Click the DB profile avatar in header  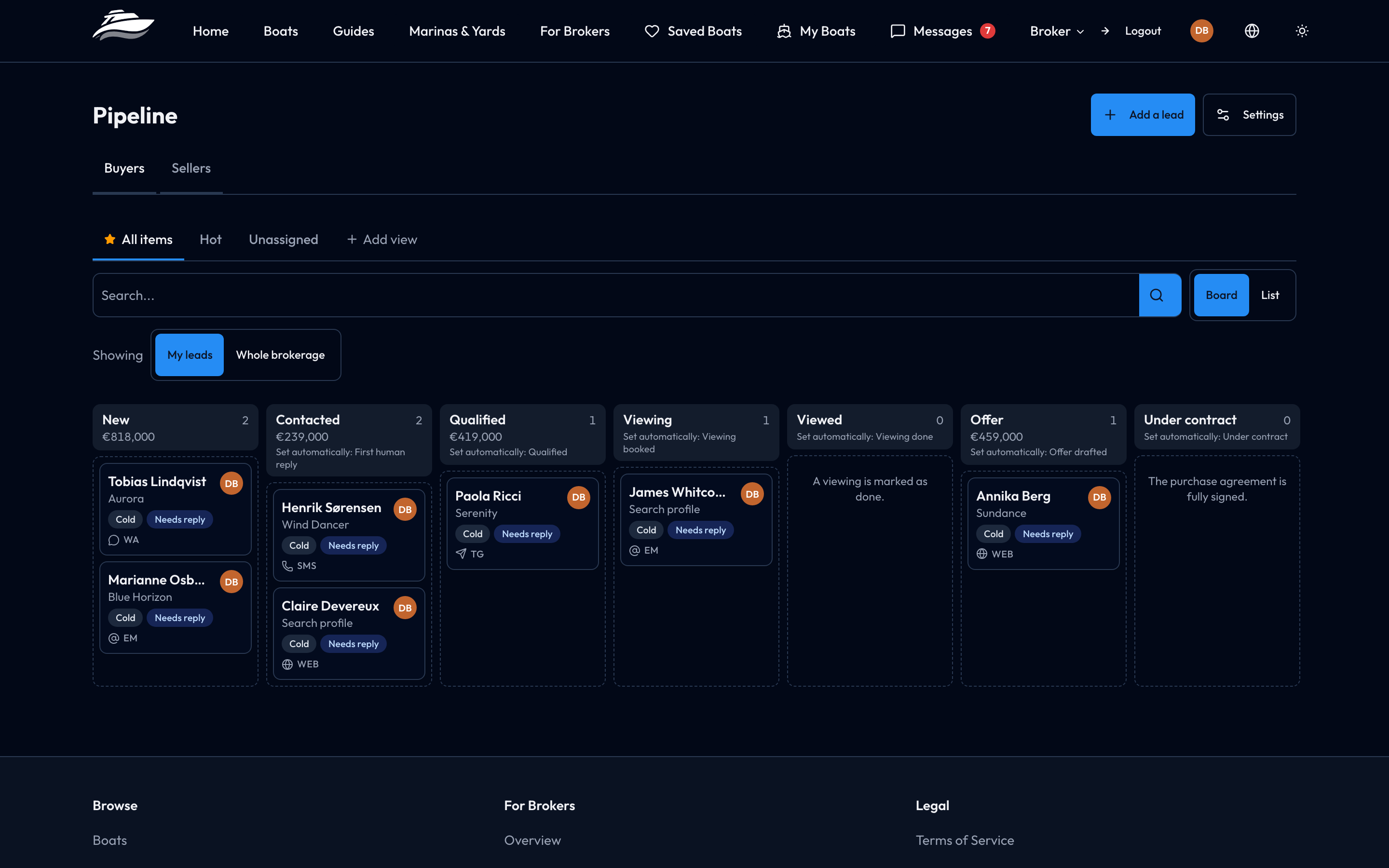tap(1201, 31)
